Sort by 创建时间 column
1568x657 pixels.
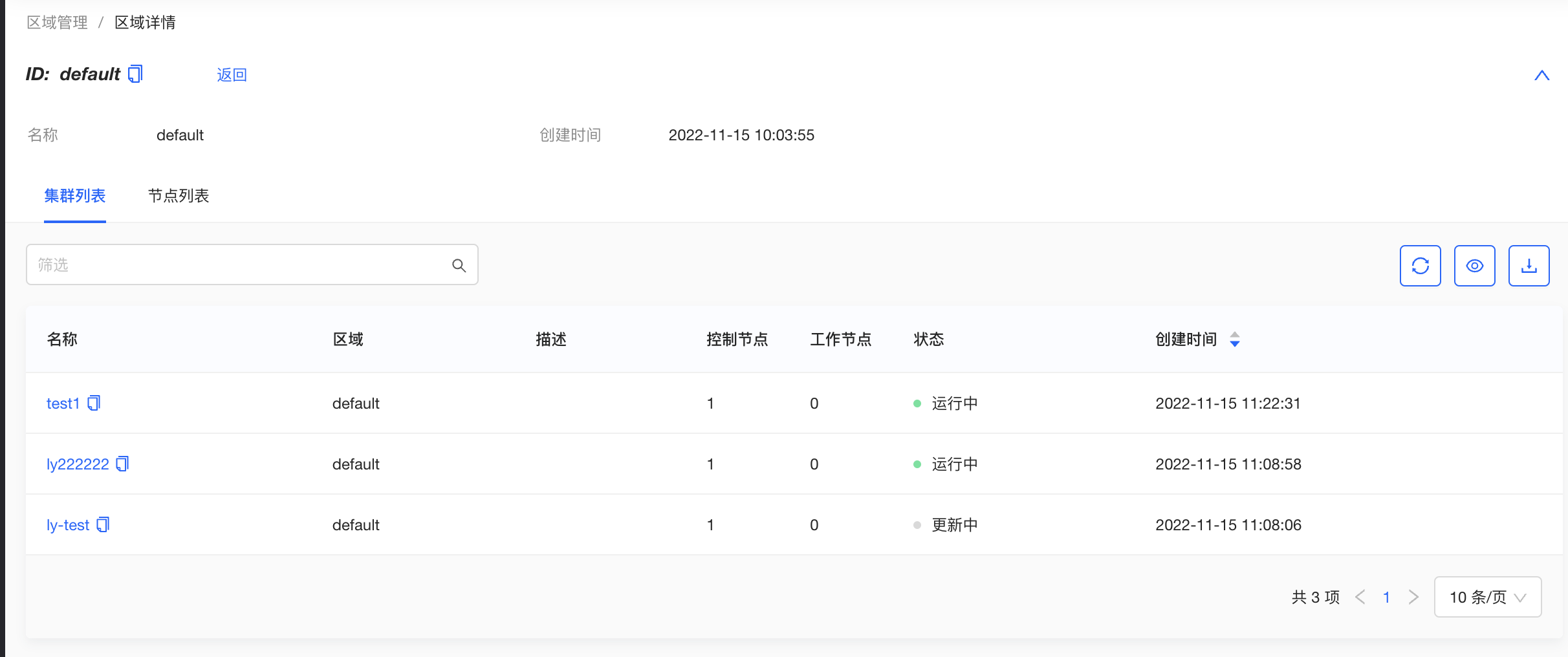tap(1234, 339)
